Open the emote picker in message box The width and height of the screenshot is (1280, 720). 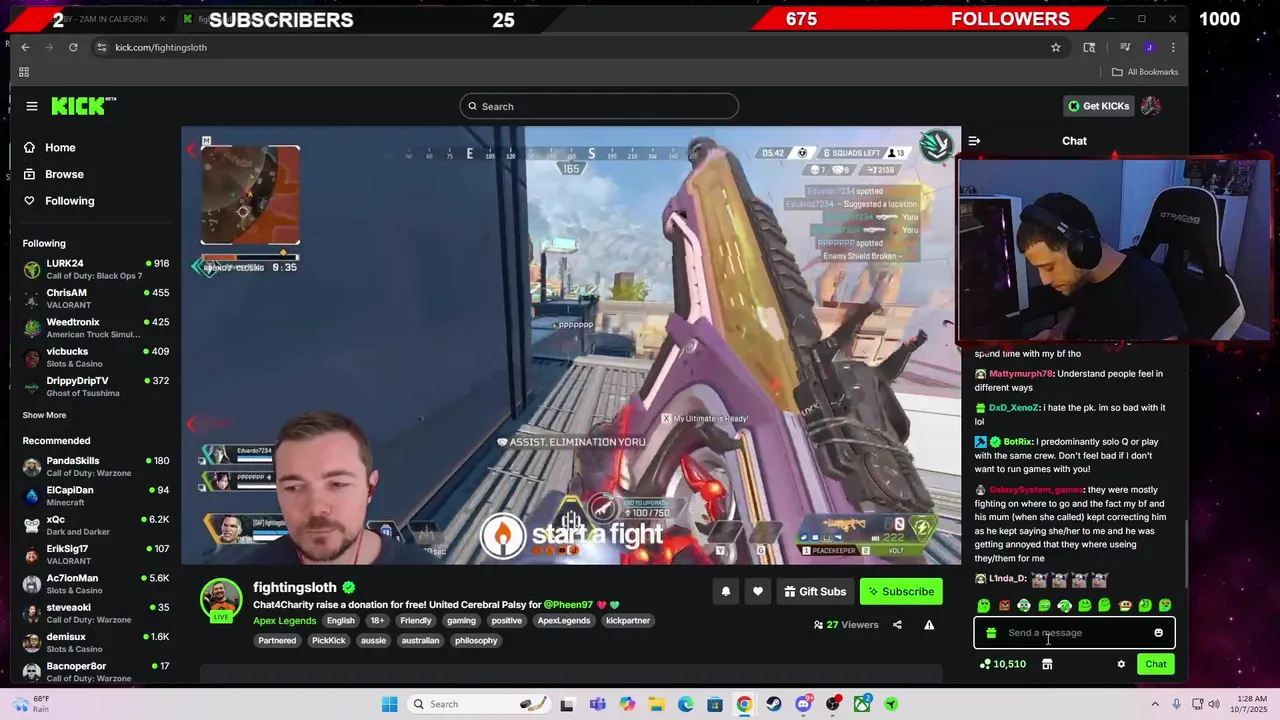(x=1158, y=633)
